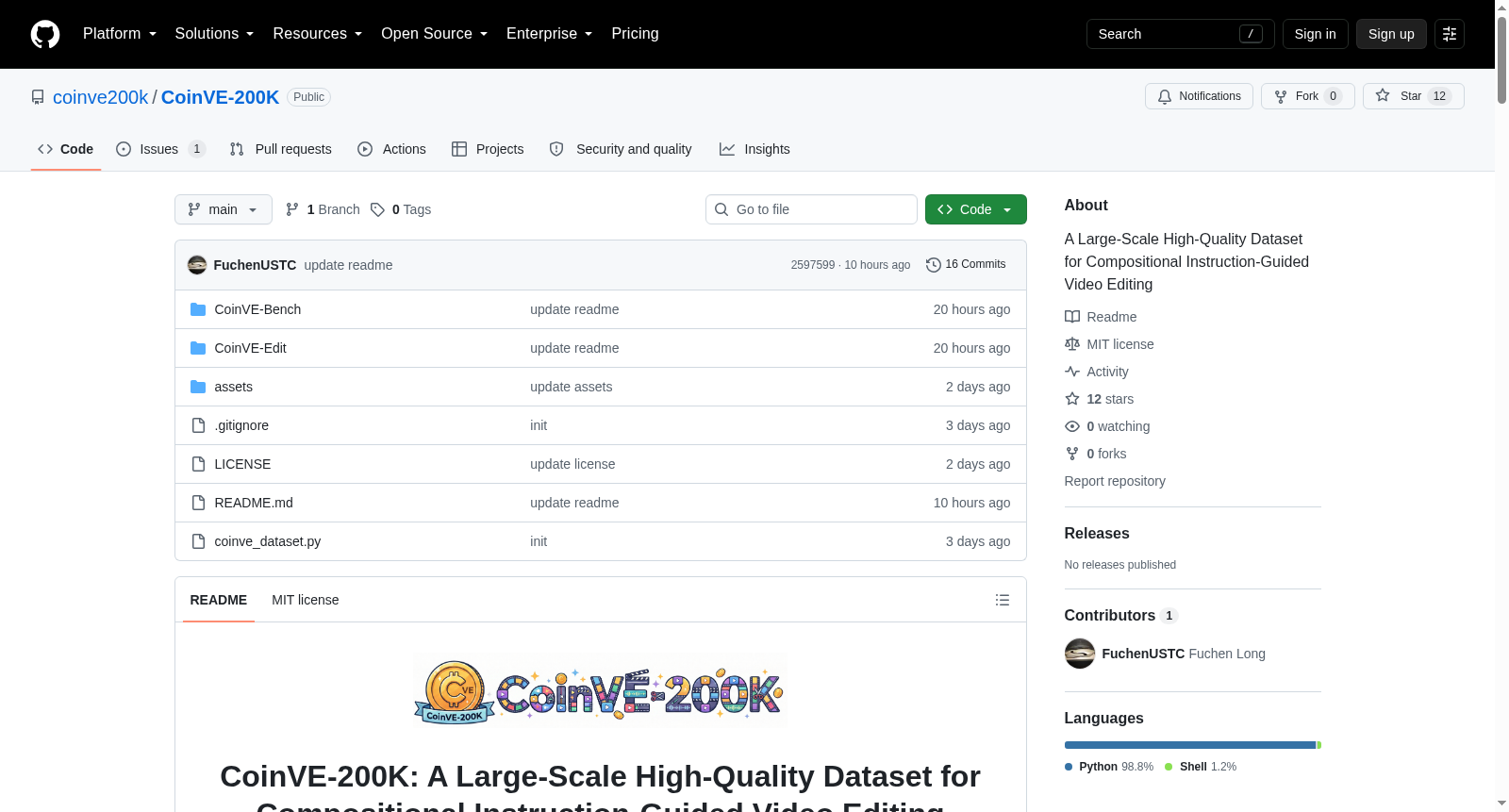Image resolution: width=1509 pixels, height=812 pixels.
Task: Open the 'update assets' commit message
Action: (571, 387)
